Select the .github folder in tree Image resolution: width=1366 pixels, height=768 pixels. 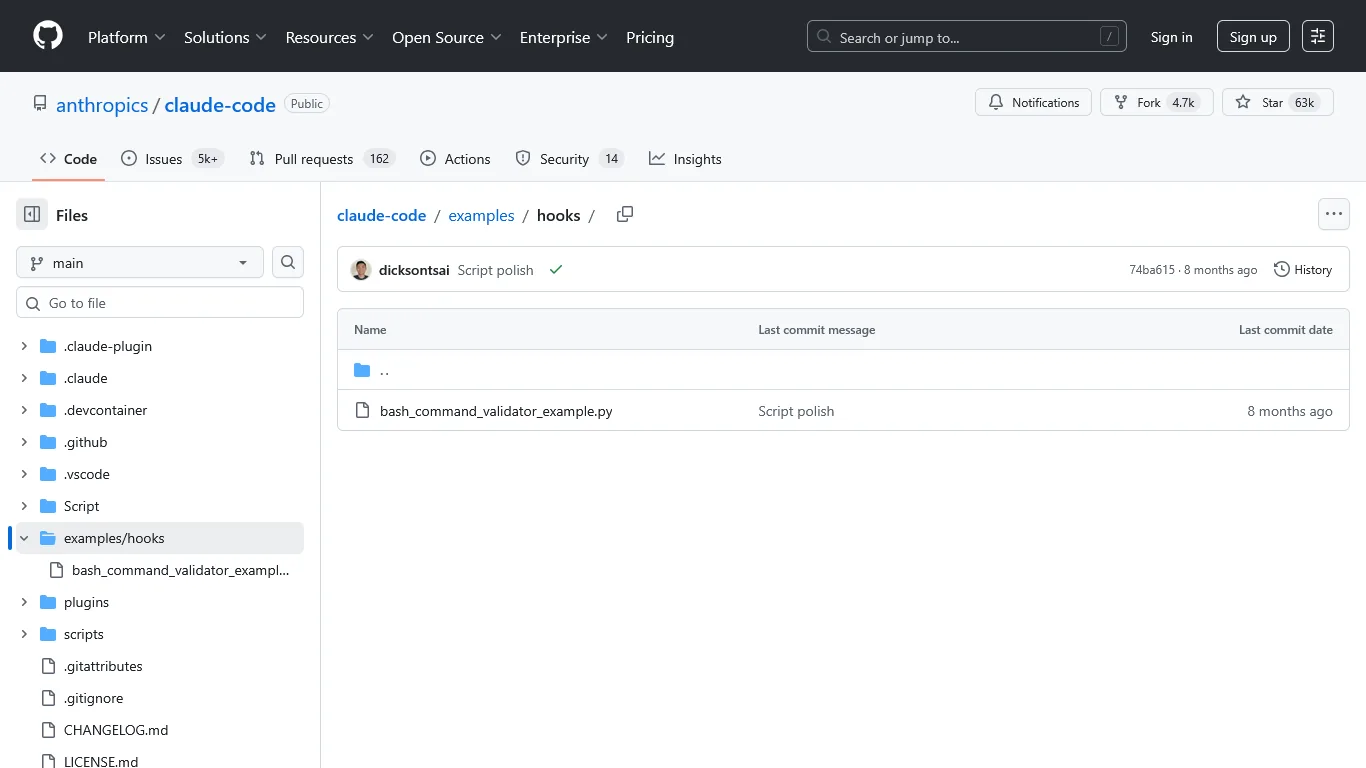click(85, 442)
